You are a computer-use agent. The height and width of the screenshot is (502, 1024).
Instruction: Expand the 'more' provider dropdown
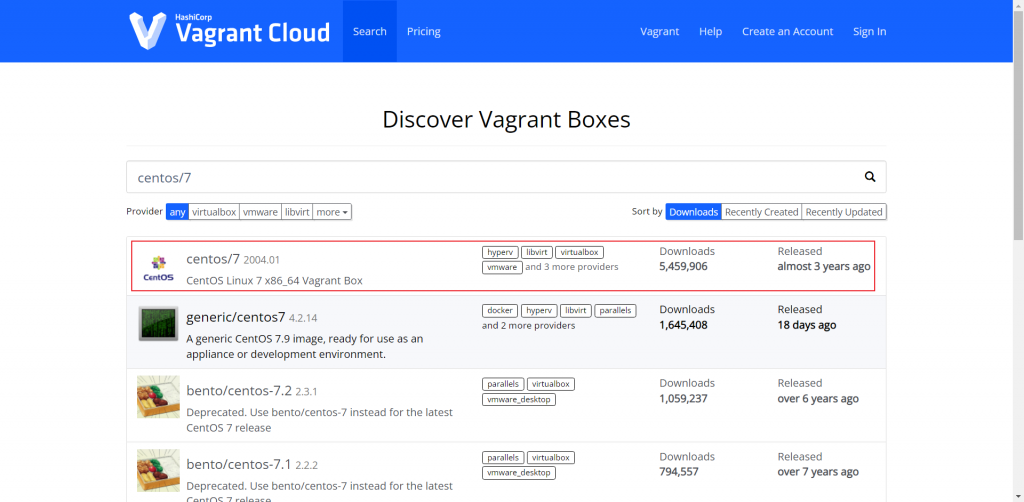coord(332,212)
